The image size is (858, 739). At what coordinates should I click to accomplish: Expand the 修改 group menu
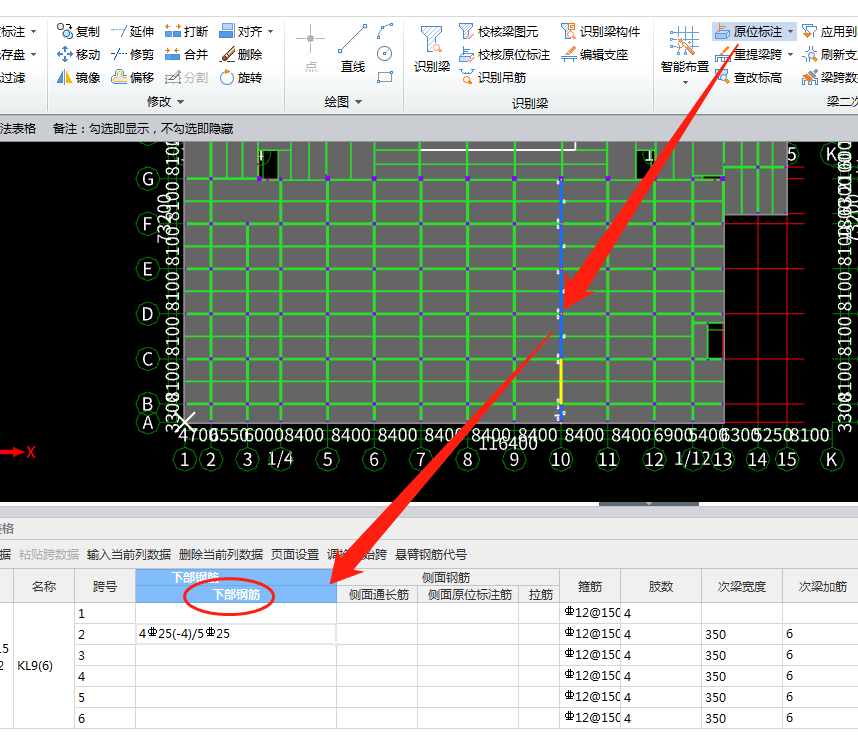[x=165, y=101]
